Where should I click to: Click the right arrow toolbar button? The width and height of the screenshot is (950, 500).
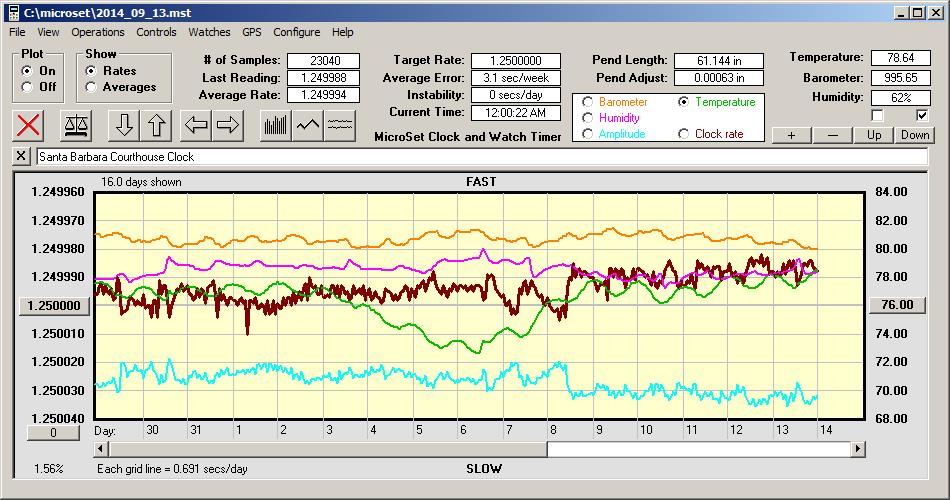228,125
